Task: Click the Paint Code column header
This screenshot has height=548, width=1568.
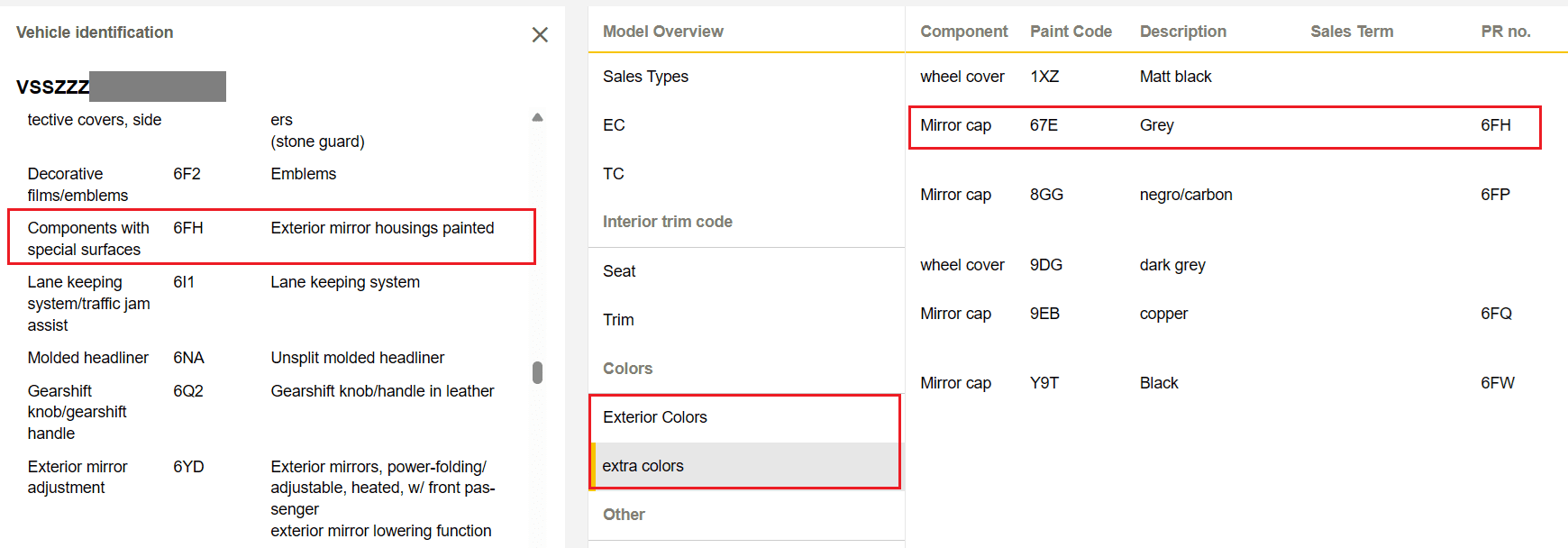Action: tap(1071, 32)
